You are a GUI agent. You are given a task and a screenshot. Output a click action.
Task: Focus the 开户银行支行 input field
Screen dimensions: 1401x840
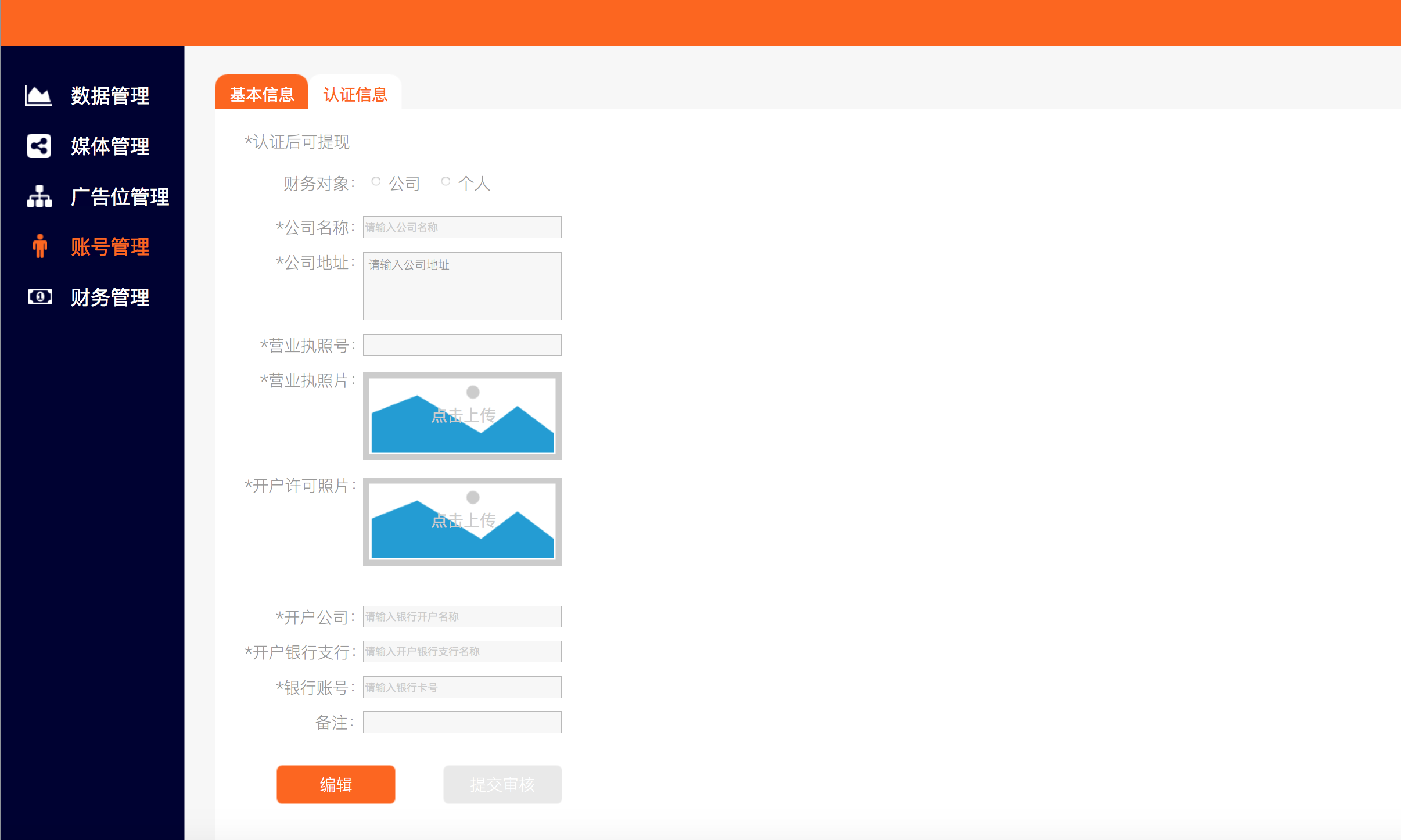click(462, 652)
